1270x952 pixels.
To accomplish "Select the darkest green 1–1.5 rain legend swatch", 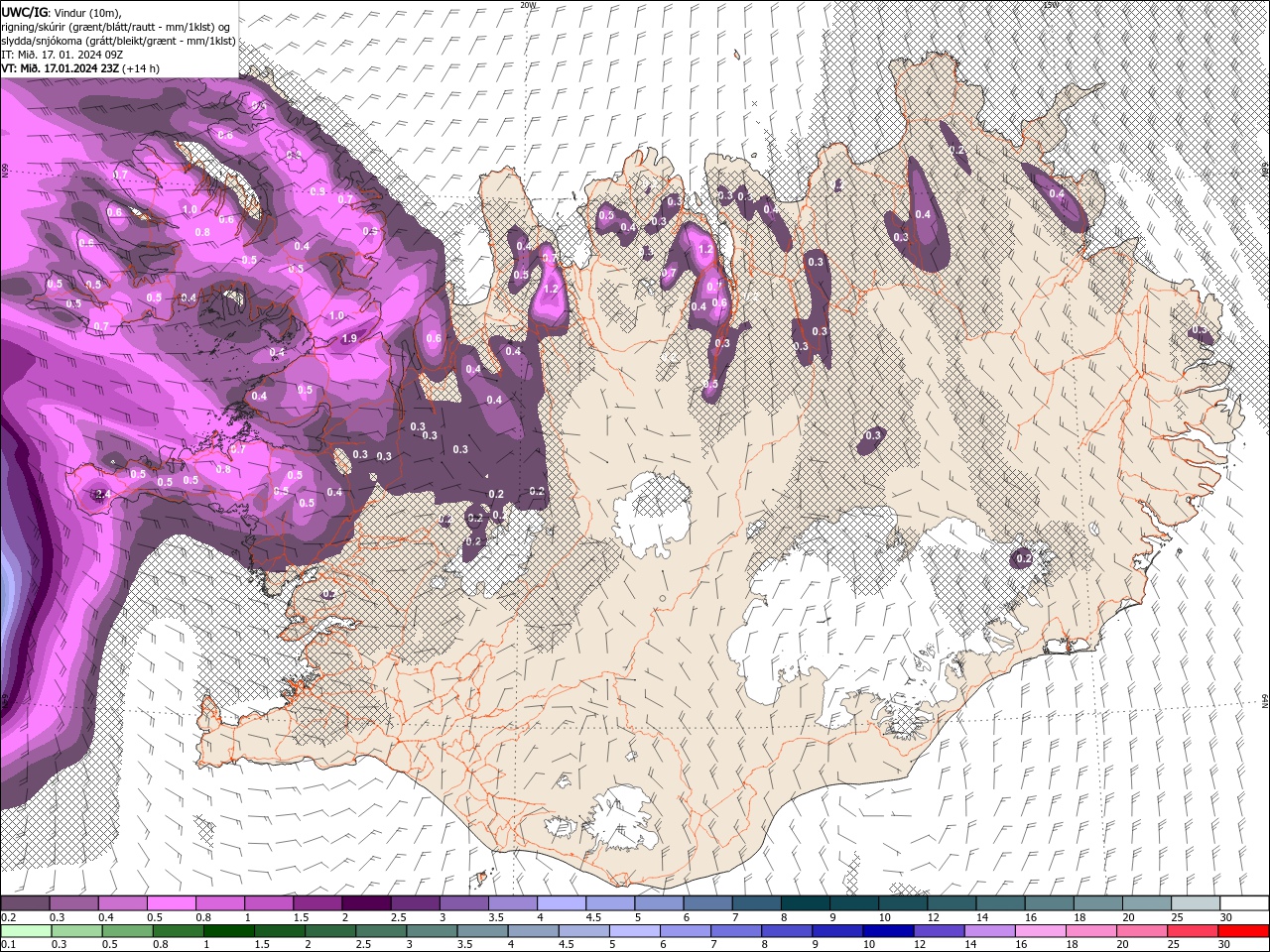I will point(228,931).
